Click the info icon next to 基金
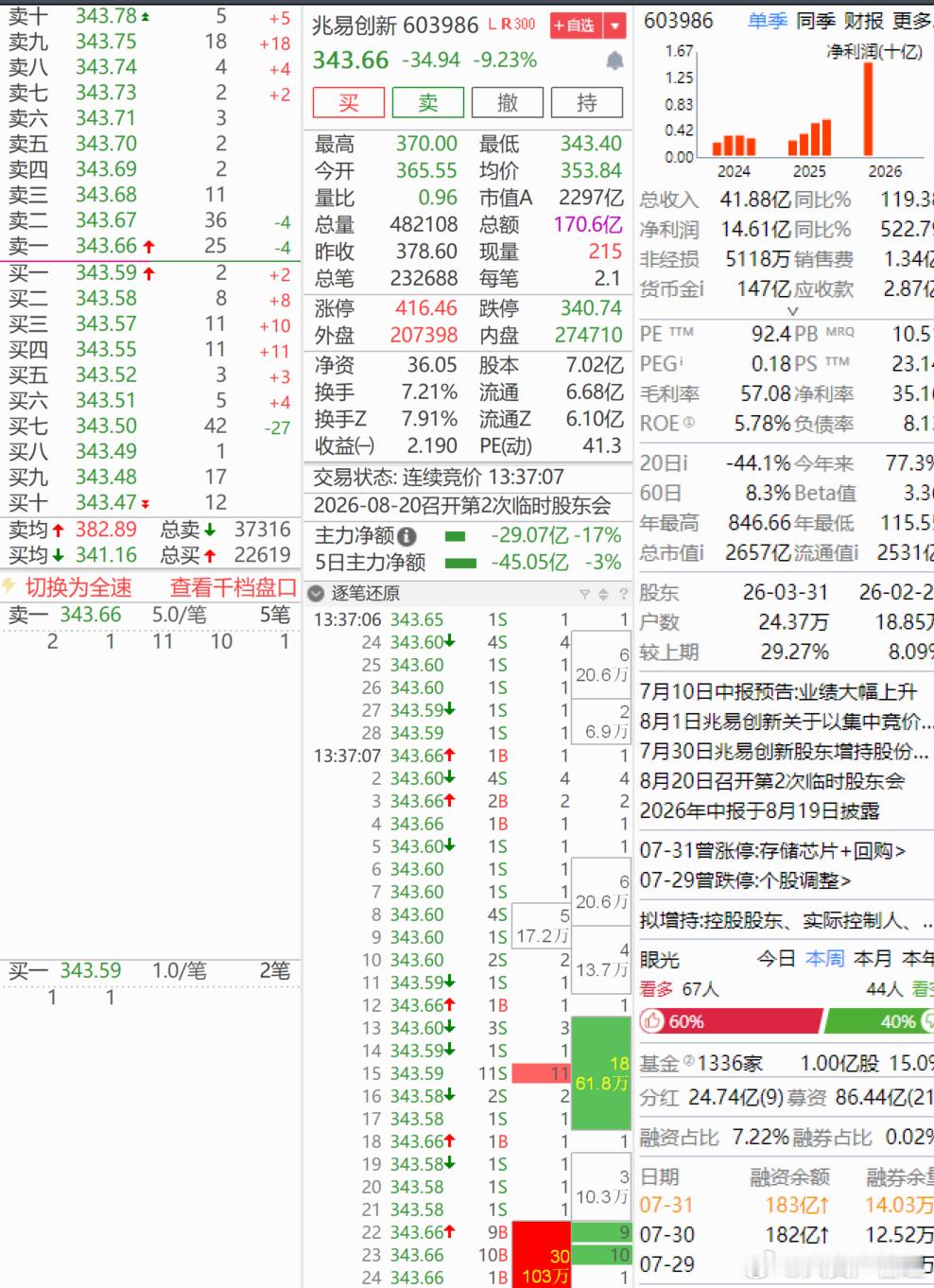 pyautogui.click(x=688, y=1060)
